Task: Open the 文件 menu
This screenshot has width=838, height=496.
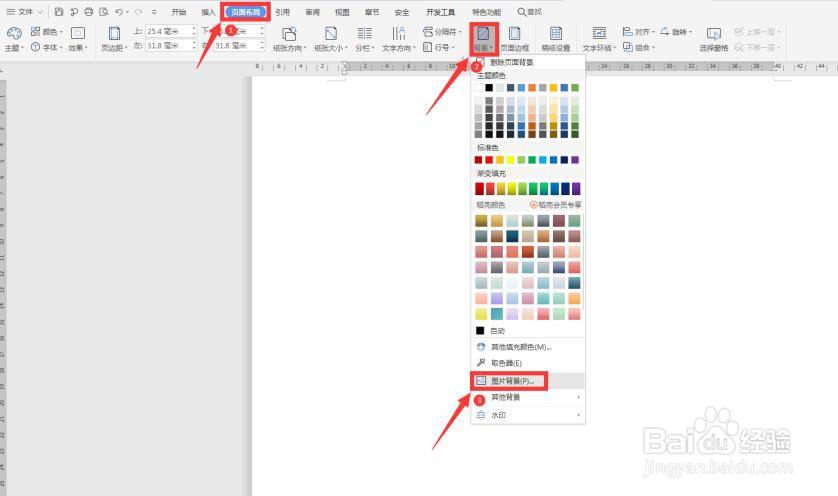Action: (x=24, y=11)
